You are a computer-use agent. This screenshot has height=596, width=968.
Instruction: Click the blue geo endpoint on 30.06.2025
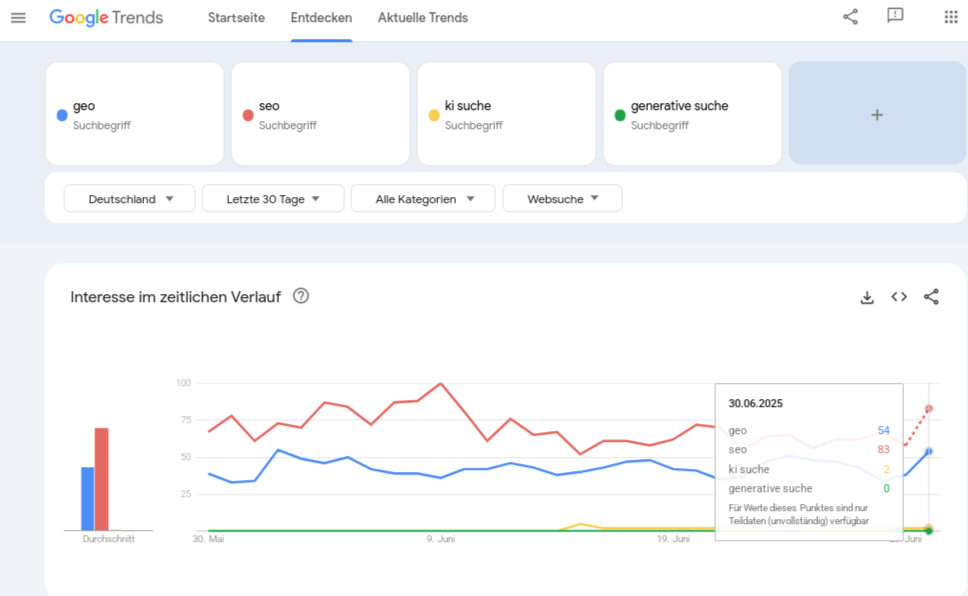point(928,451)
